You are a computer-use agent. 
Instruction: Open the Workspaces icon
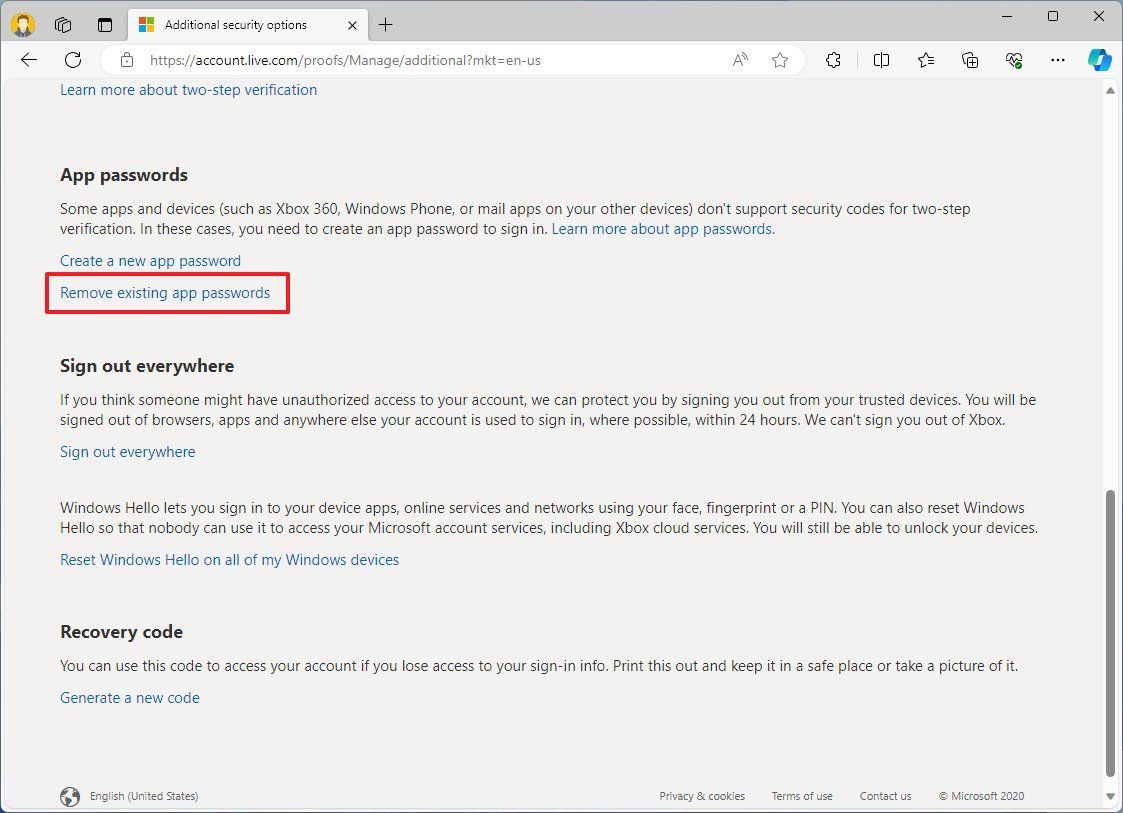63,24
